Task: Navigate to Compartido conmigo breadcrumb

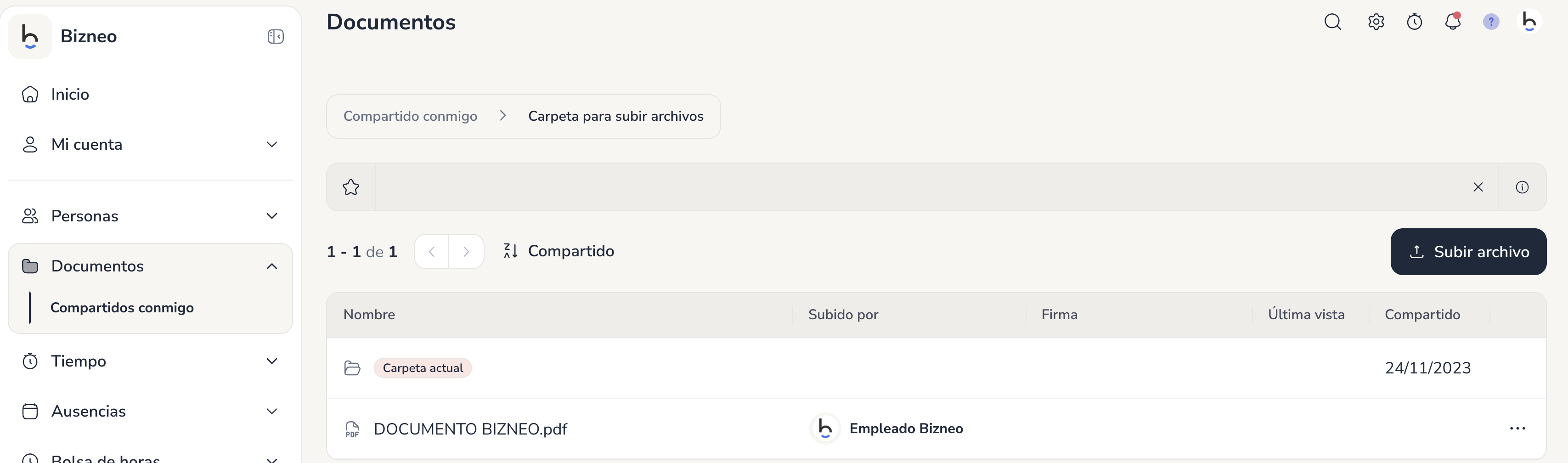Action: [410, 116]
